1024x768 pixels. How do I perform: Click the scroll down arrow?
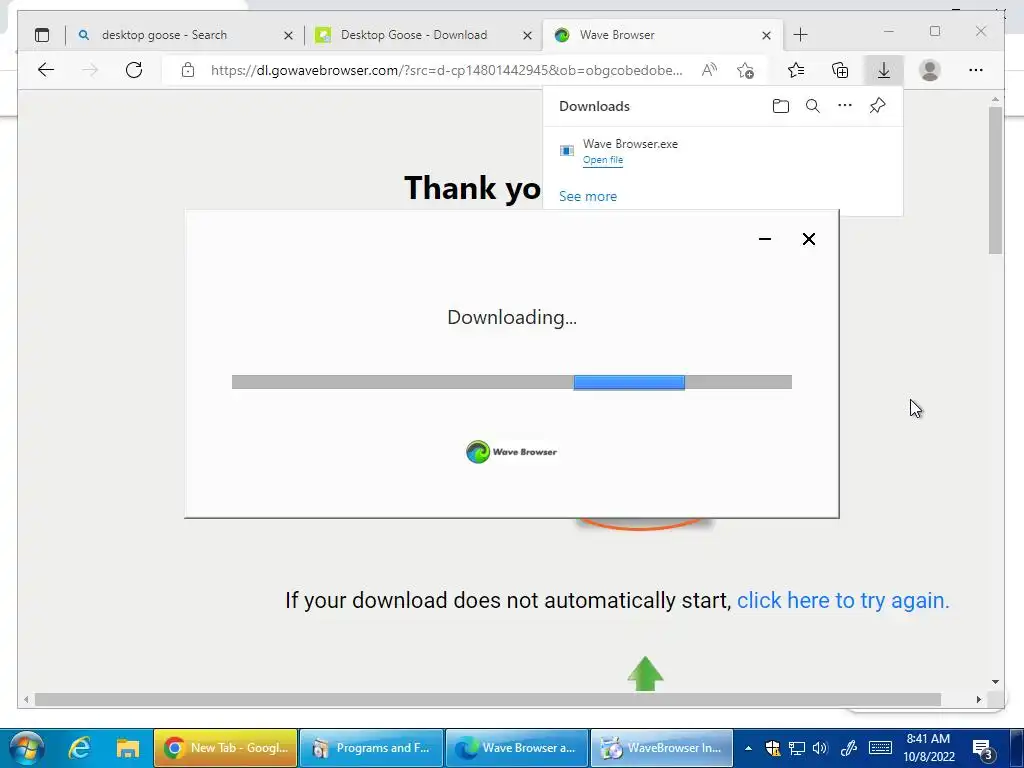pos(995,682)
